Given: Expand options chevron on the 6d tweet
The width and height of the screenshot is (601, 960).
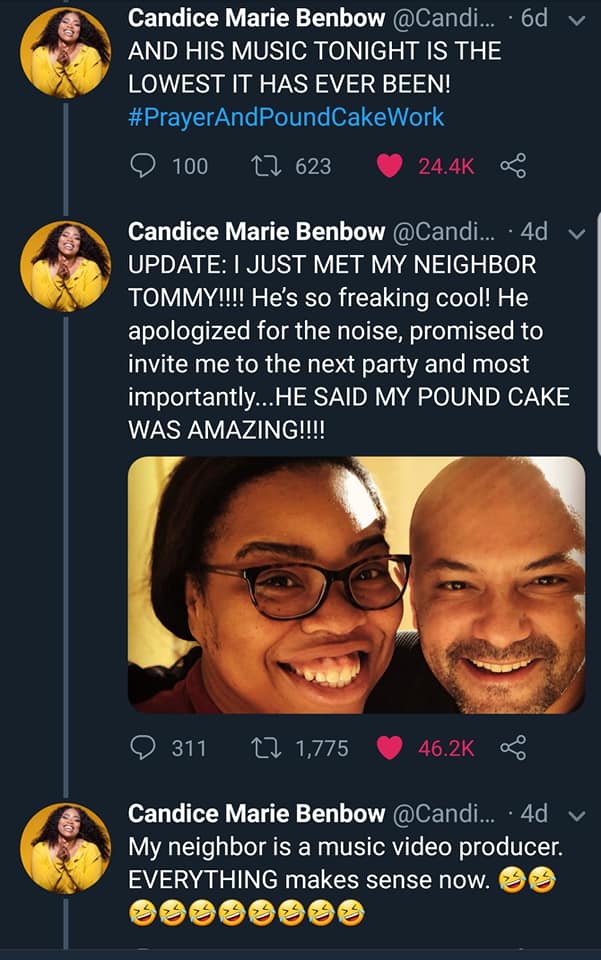Looking at the screenshot, I should click(x=577, y=20).
